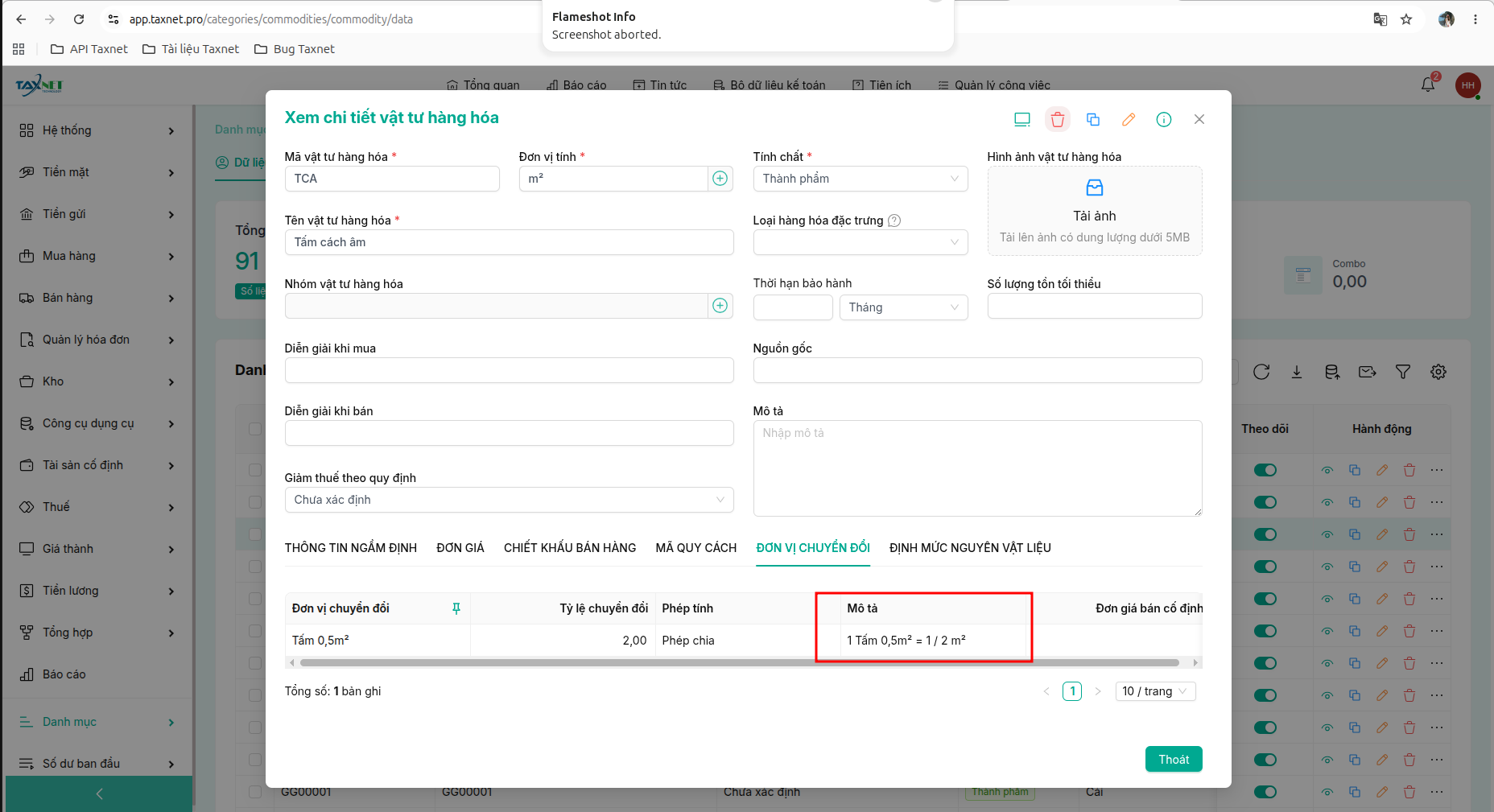The height and width of the screenshot is (812, 1494).
Task: Click the Tải ảnh upload image area
Action: pos(1094,211)
